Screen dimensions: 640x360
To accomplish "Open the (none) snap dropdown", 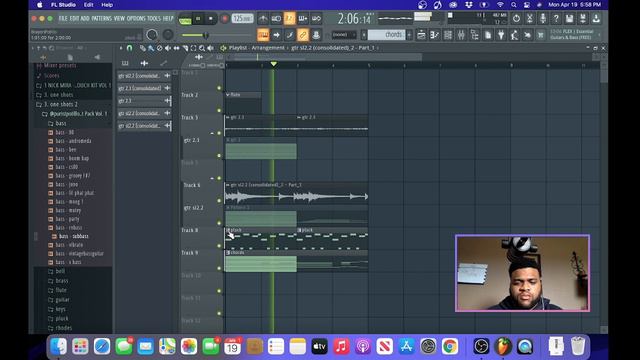I will pyautogui.click(x=344, y=35).
